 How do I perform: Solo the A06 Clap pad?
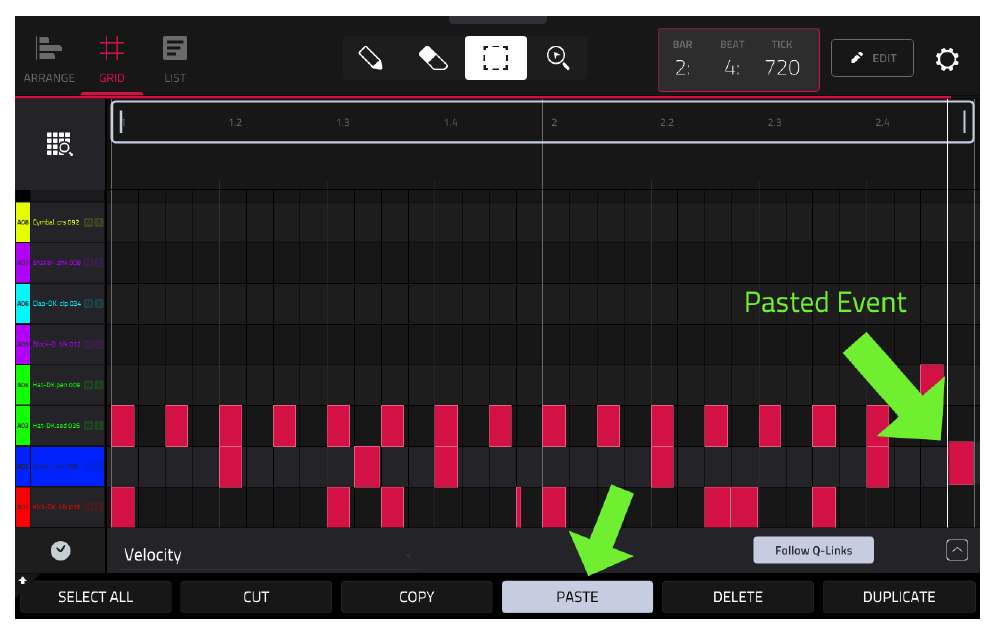[98, 304]
